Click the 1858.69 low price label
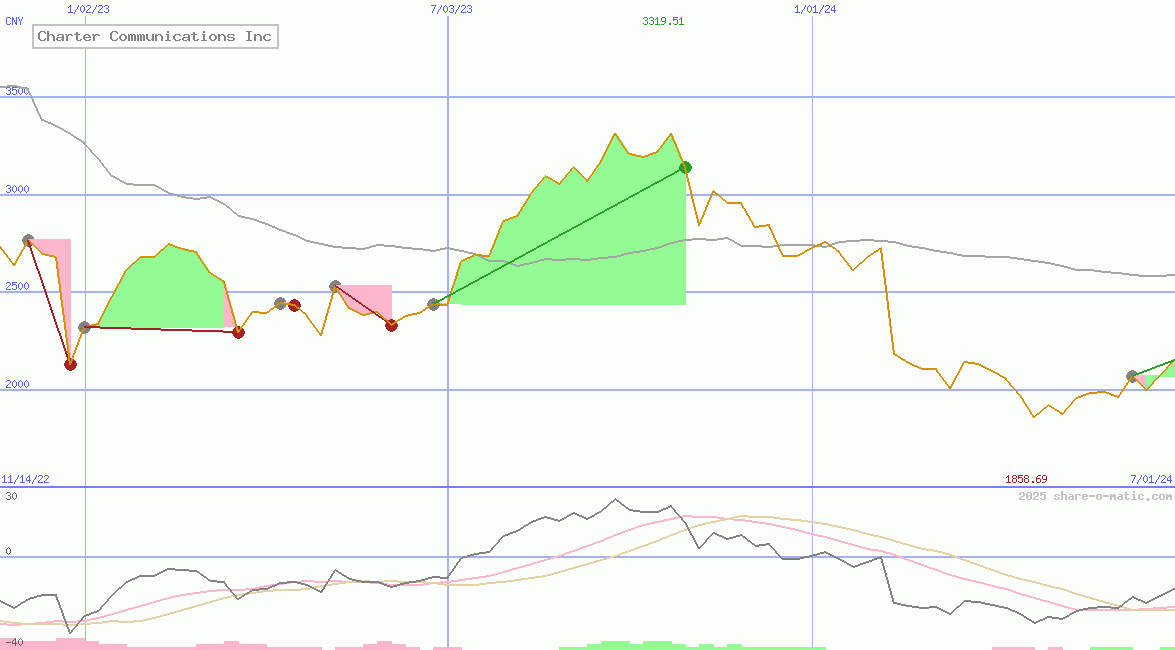The width and height of the screenshot is (1175, 650). [1028, 479]
